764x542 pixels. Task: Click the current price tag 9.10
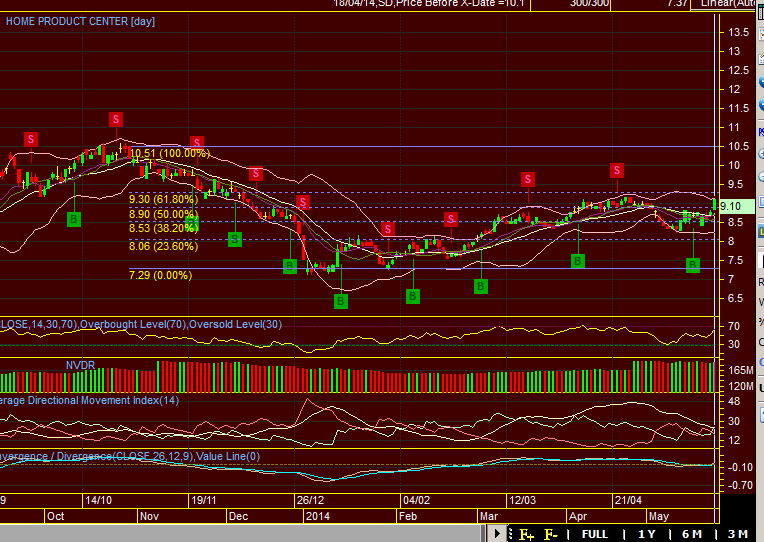(x=736, y=206)
